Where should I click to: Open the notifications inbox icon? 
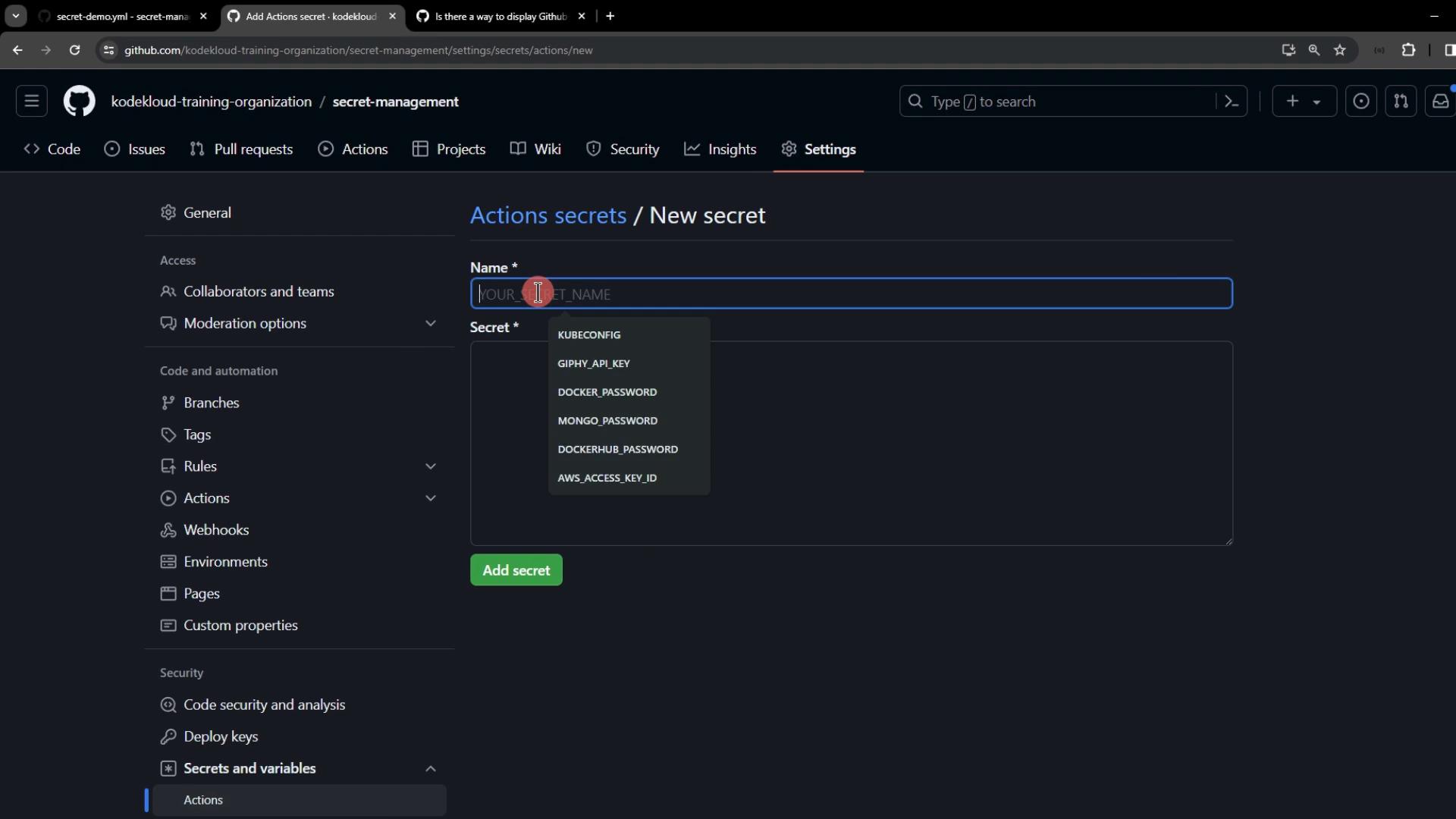[1440, 102]
